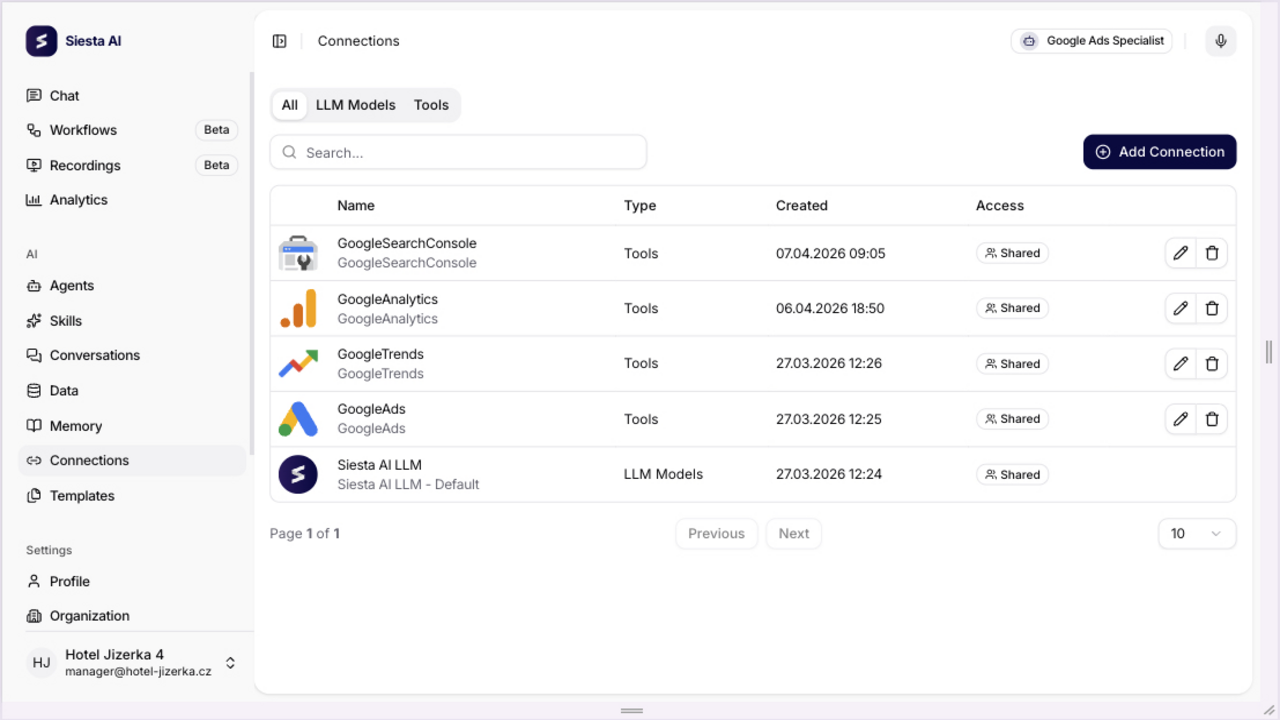
Task: Click the Siesta AI LLM round logo
Action: click(298, 474)
